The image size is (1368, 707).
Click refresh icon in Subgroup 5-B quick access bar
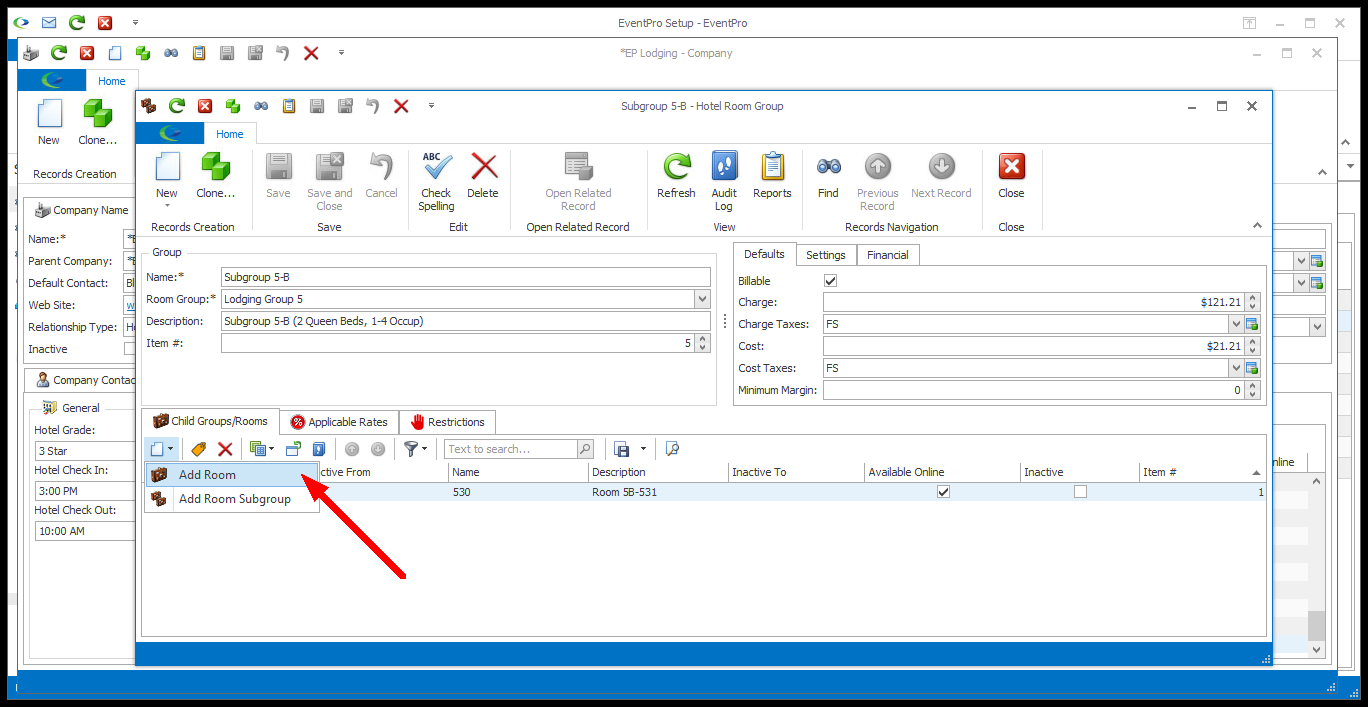pos(177,105)
